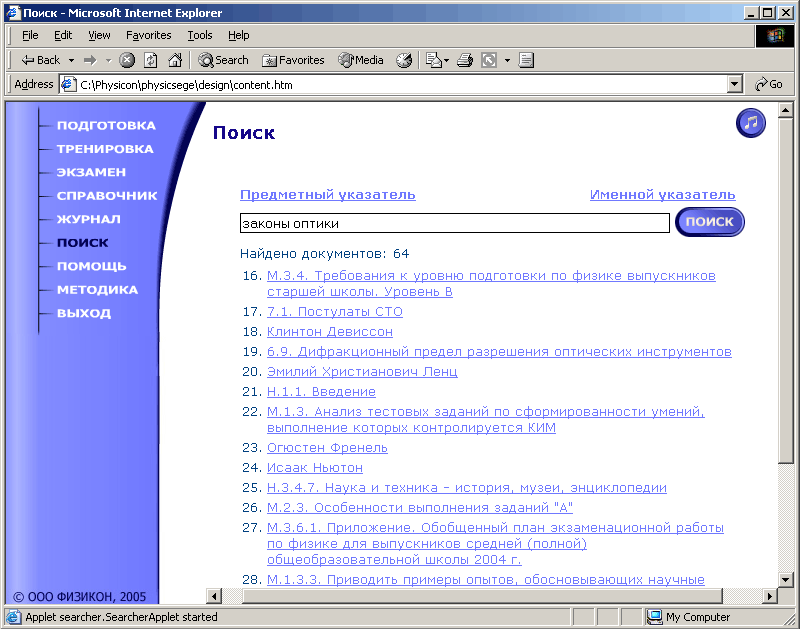The width and height of the screenshot is (800, 629).
Task: Open the Favorites menu
Action: (x=148, y=35)
